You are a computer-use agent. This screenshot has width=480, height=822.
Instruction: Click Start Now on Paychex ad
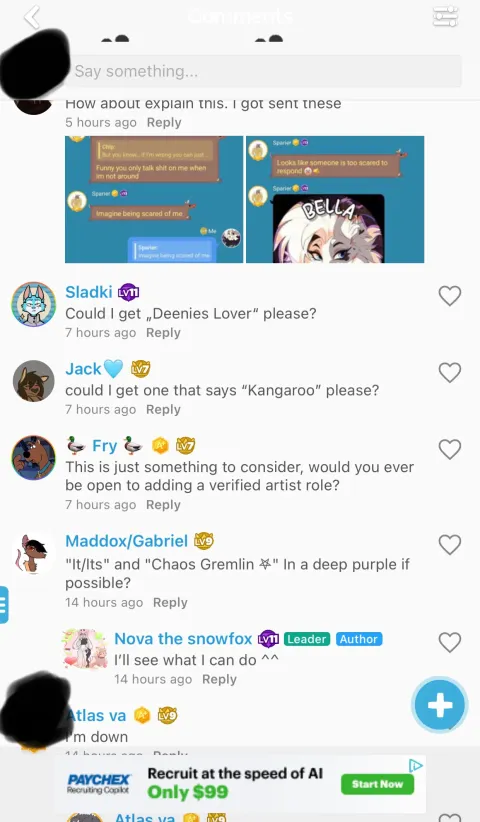[x=377, y=784]
